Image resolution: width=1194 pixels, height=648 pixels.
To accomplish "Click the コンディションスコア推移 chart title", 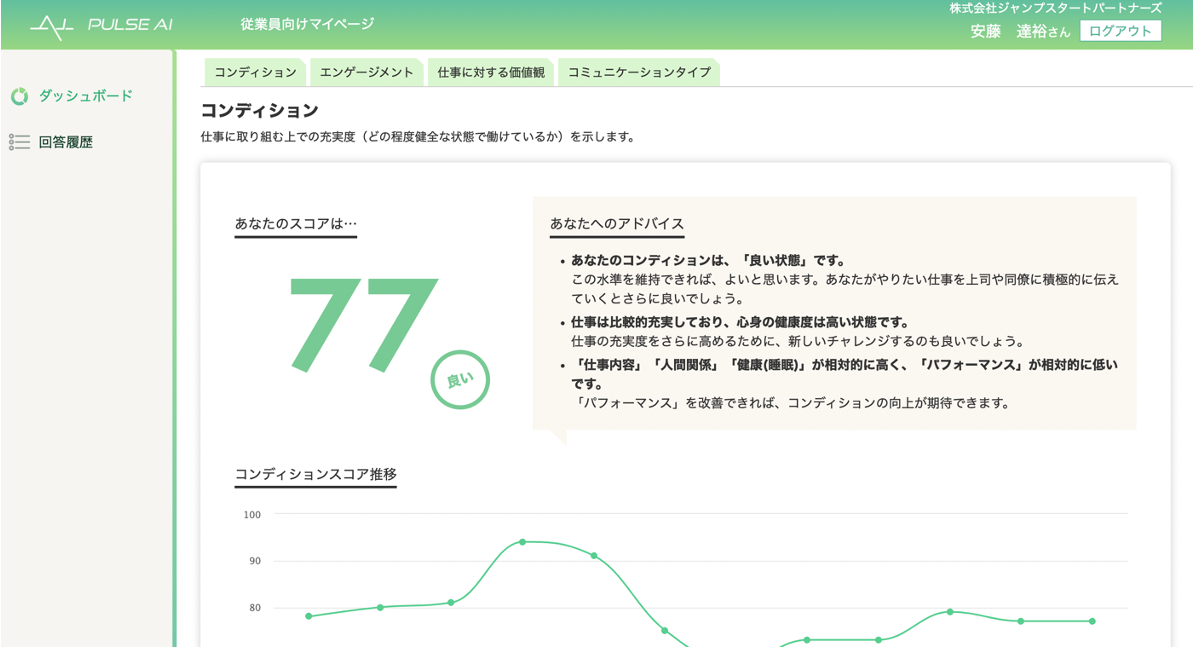I will 316,474.
